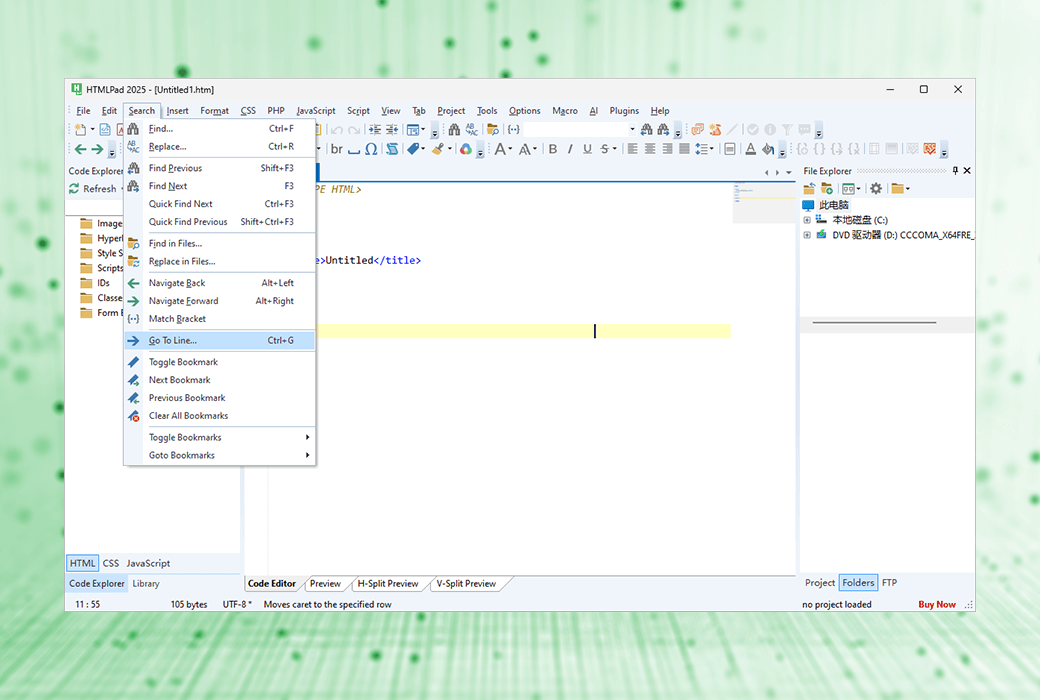Click the toolbar Find Next binoculars icon
Screen dimensions: 1040x700
pos(663,129)
